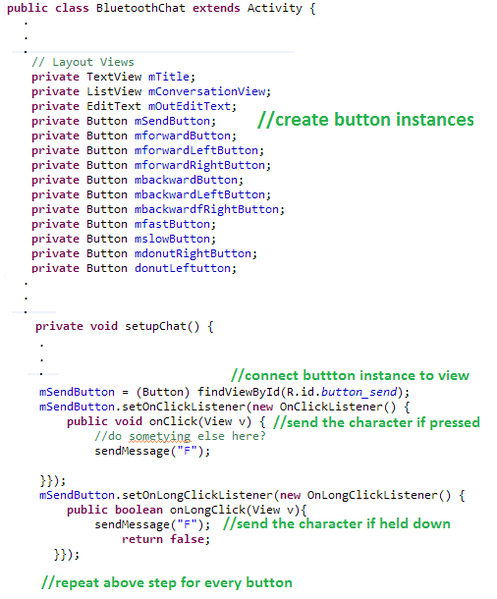Click the '//repeat above step for every button' annotation

coord(167,583)
